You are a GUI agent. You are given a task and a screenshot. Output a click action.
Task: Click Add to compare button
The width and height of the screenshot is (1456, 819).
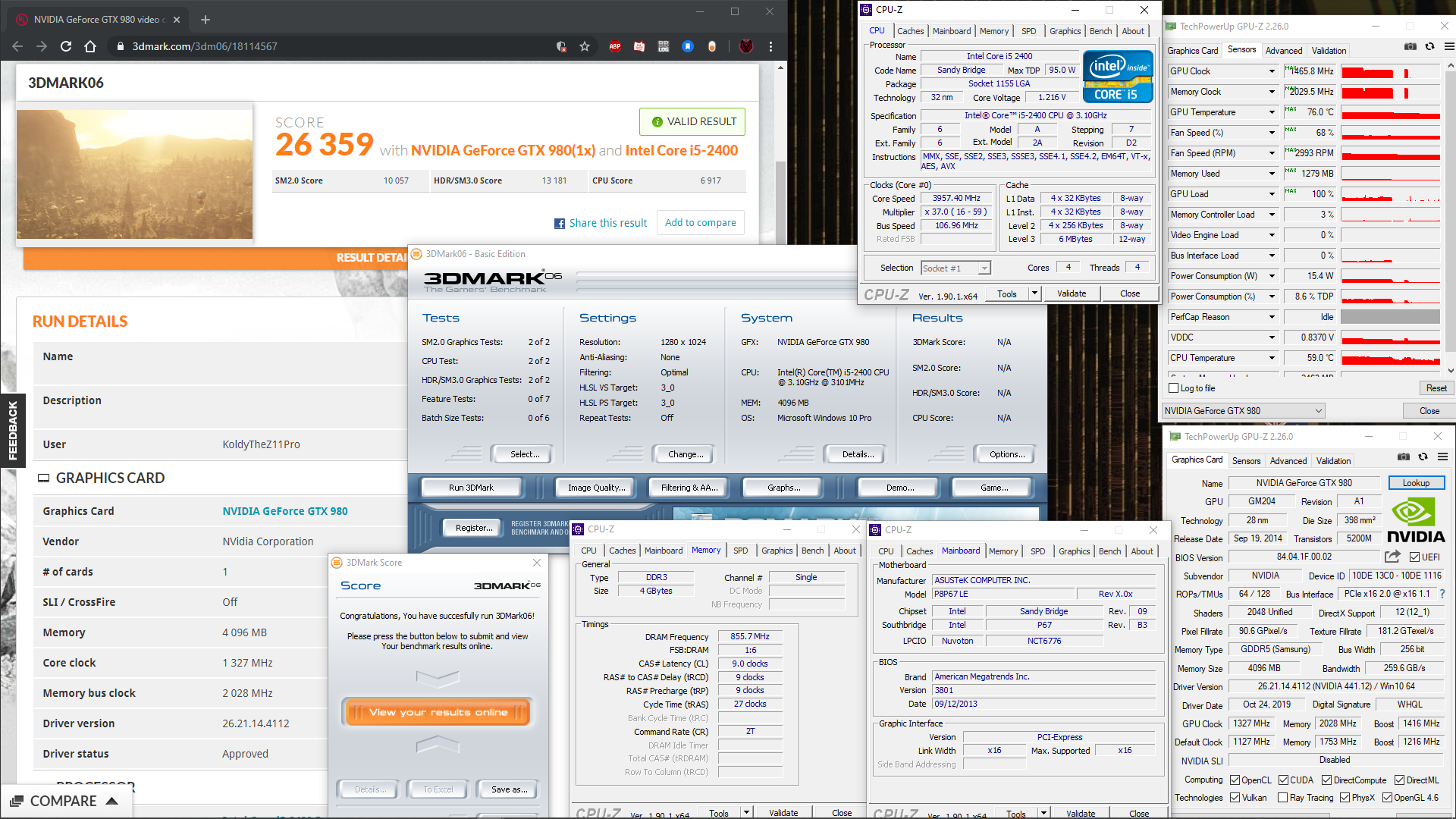click(x=700, y=223)
